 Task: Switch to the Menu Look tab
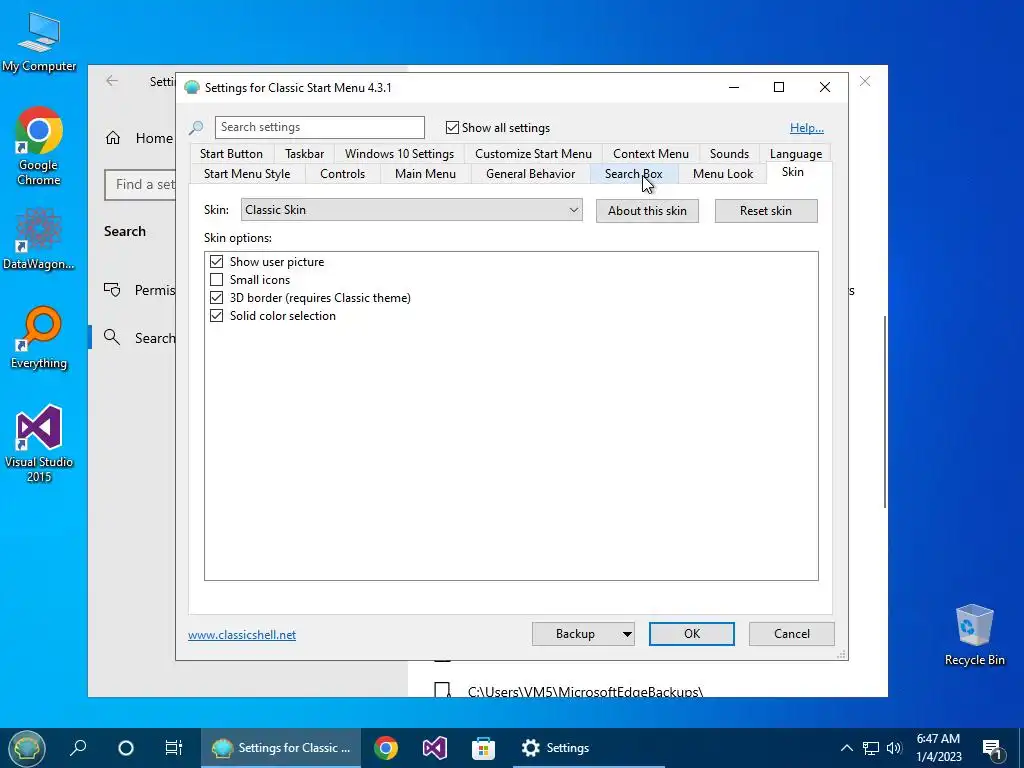[x=723, y=174]
